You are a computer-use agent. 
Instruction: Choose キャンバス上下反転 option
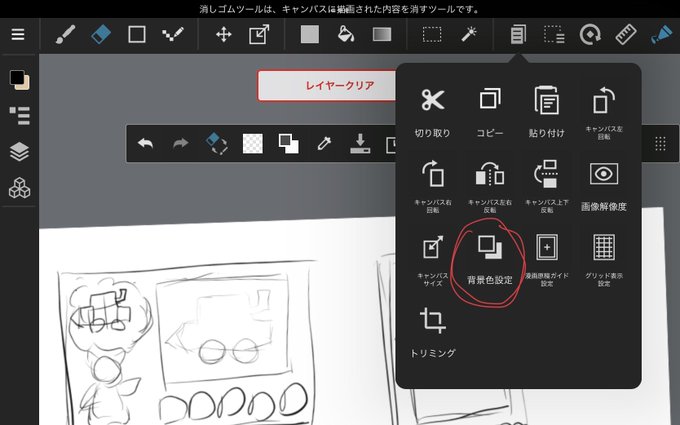pos(546,186)
